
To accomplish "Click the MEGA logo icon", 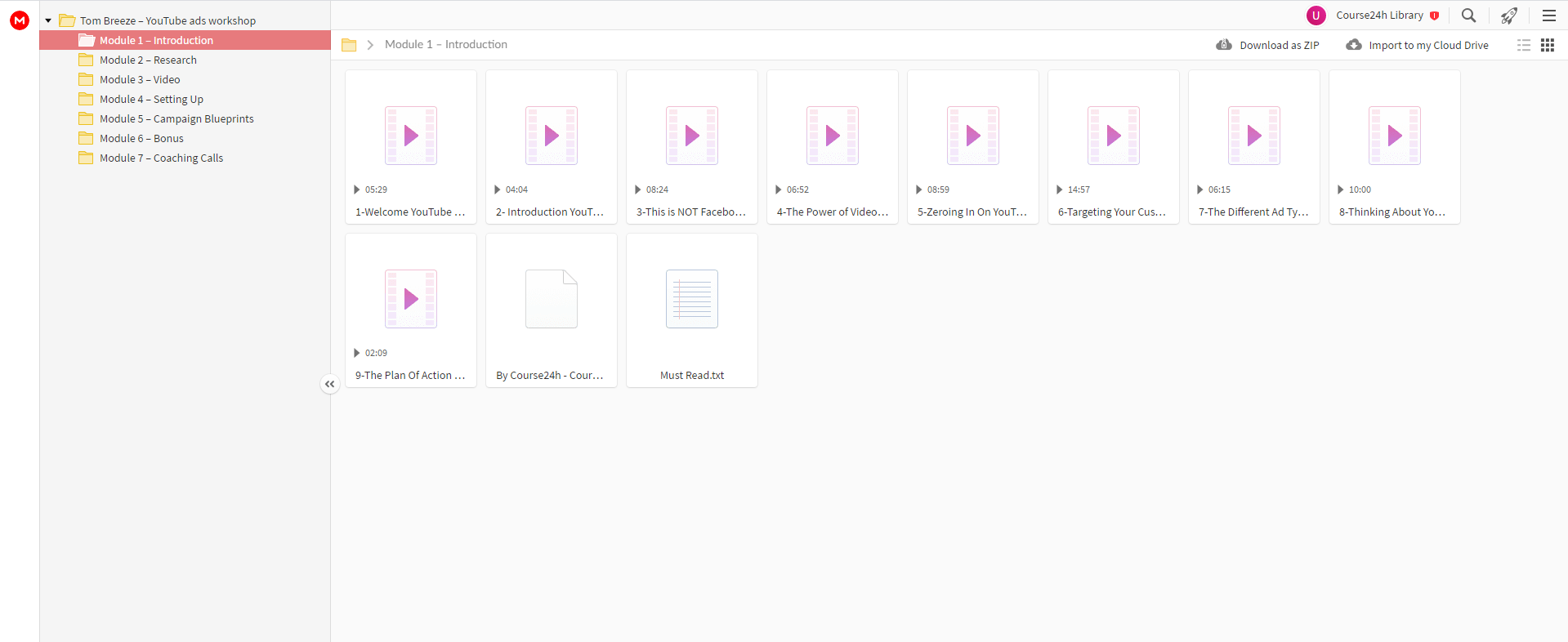I will (20, 20).
